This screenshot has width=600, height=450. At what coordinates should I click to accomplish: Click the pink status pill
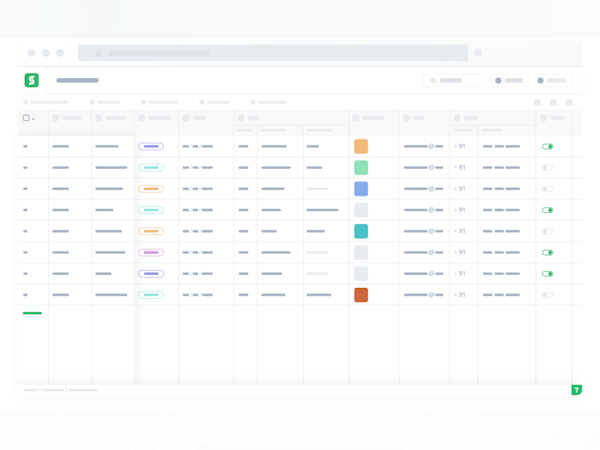coord(151,253)
